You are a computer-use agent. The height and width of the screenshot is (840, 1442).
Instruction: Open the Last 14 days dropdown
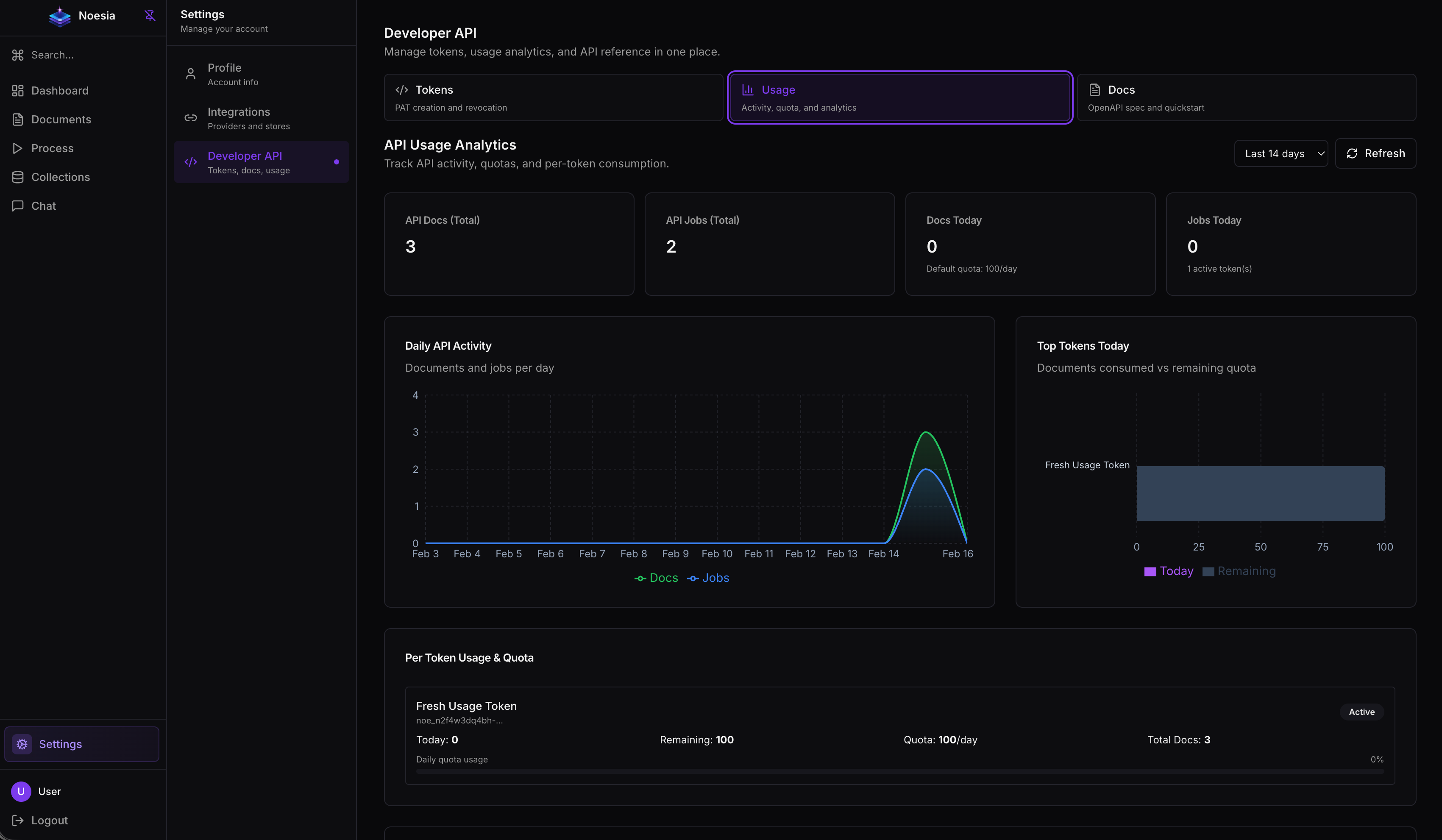(x=1281, y=153)
